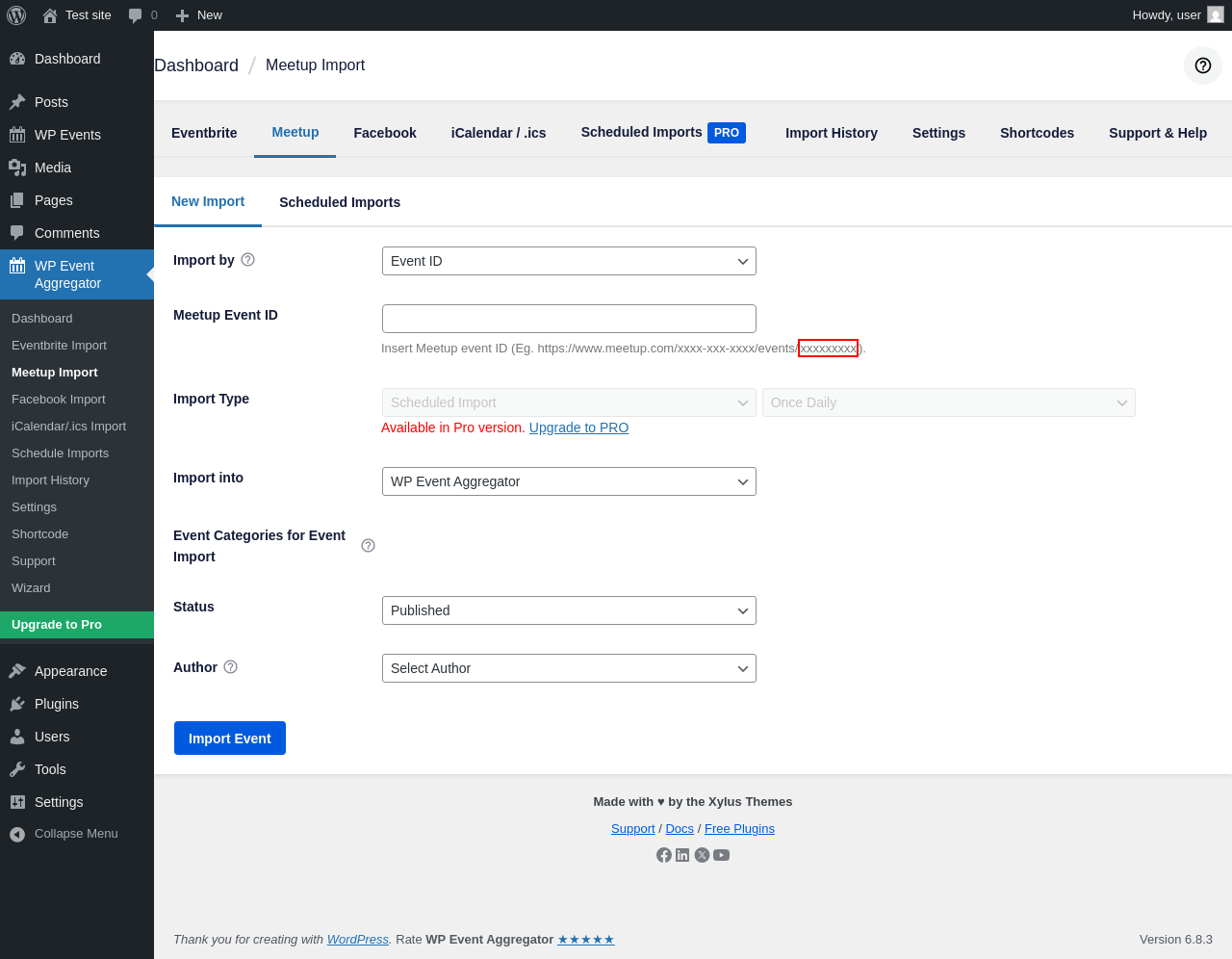Open the help question mark icon

[x=1202, y=65]
